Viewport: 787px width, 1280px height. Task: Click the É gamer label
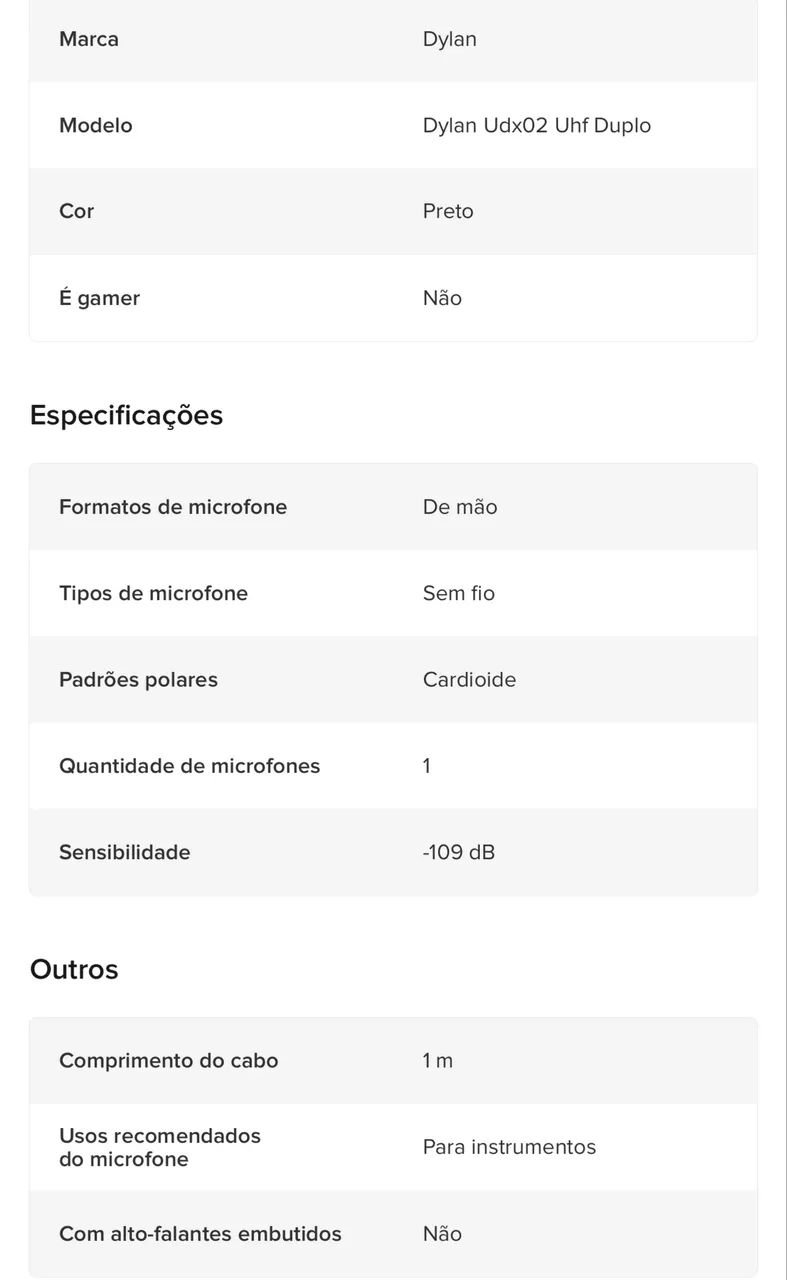[x=99, y=298]
